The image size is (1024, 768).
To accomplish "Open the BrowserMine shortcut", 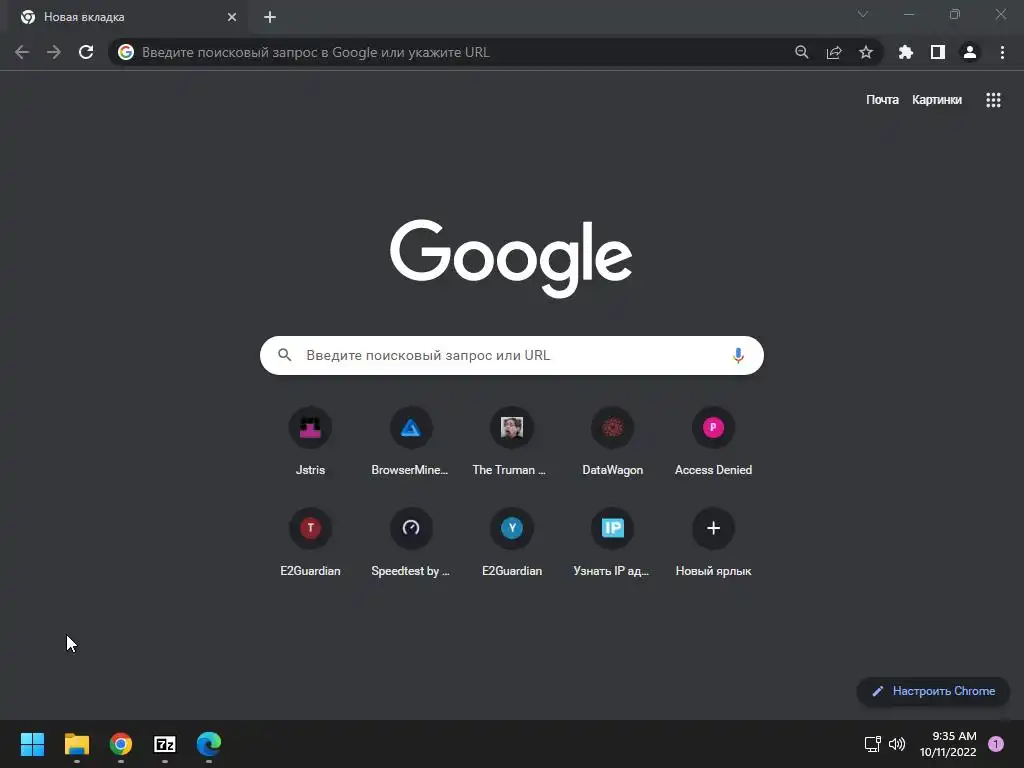I will [411, 441].
